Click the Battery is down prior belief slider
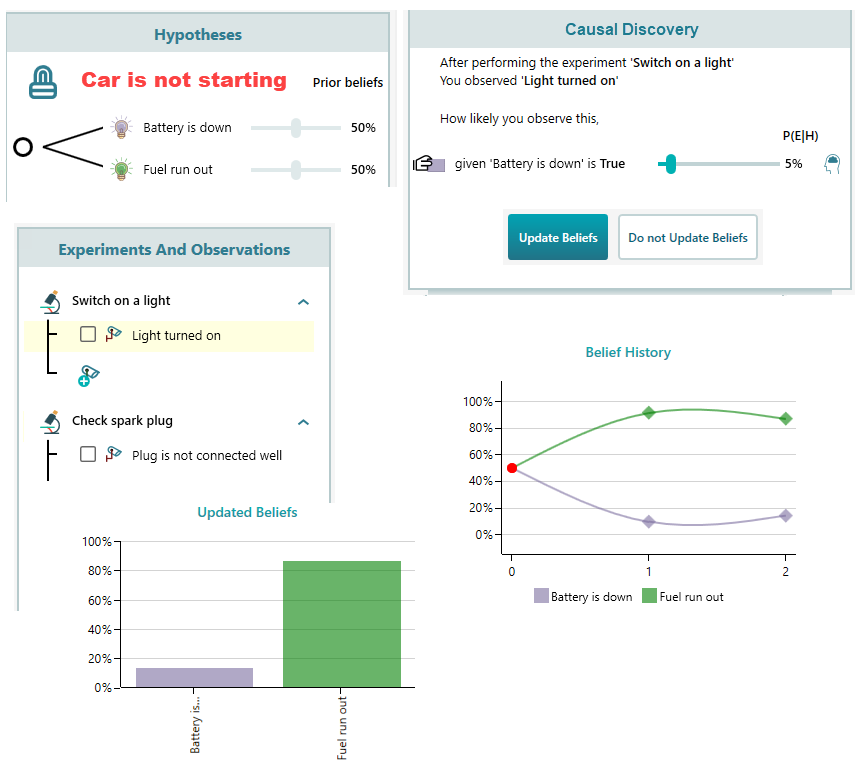 (295, 128)
